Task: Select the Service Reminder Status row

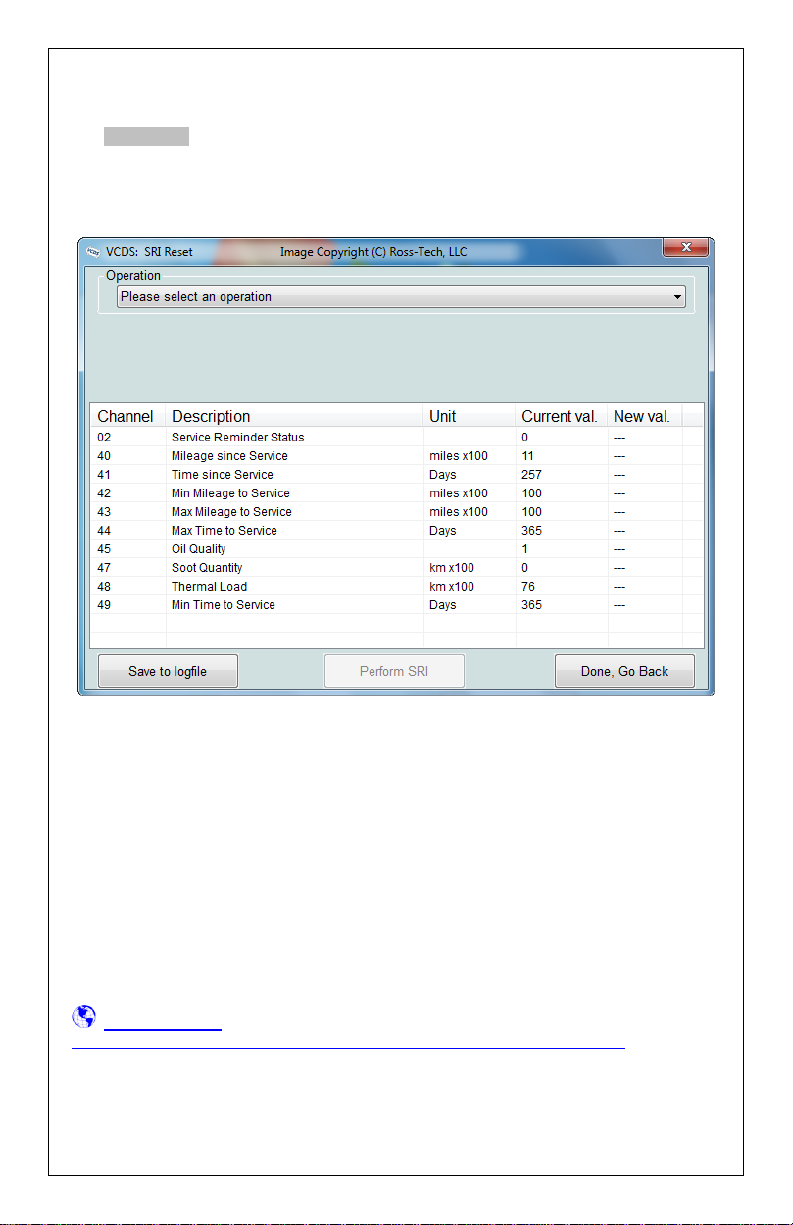Action: (397, 437)
